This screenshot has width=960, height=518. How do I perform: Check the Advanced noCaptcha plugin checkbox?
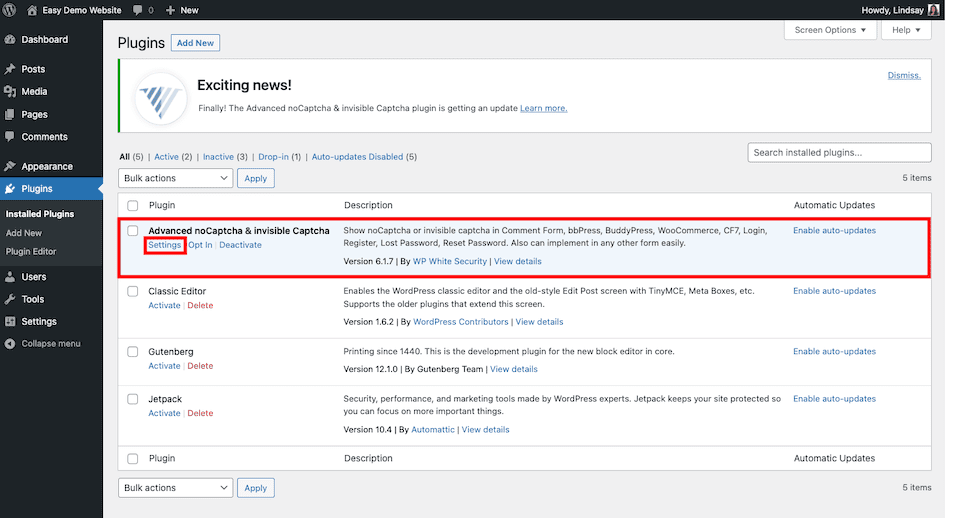pyautogui.click(x=133, y=231)
